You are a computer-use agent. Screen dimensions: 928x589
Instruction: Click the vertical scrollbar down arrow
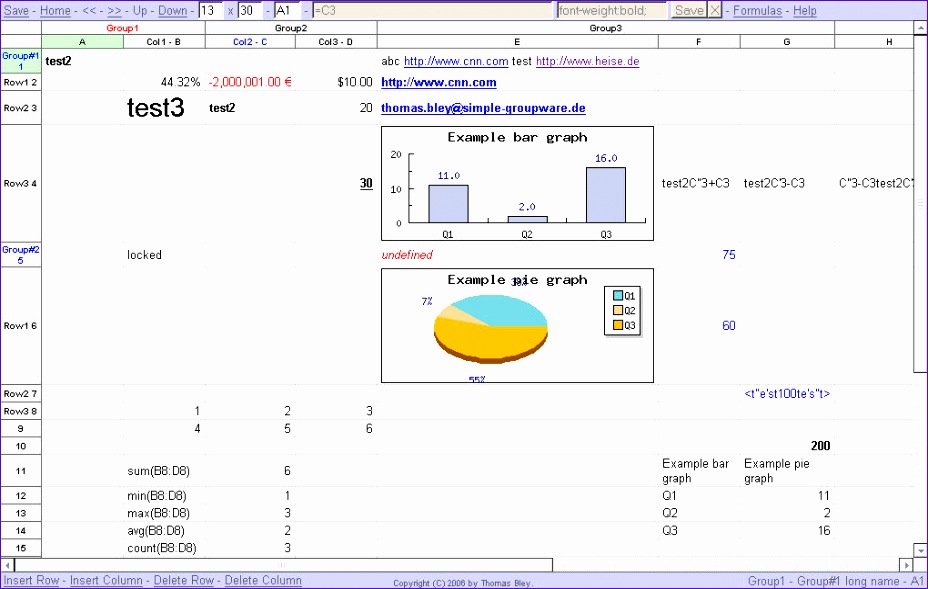pyautogui.click(x=920, y=548)
